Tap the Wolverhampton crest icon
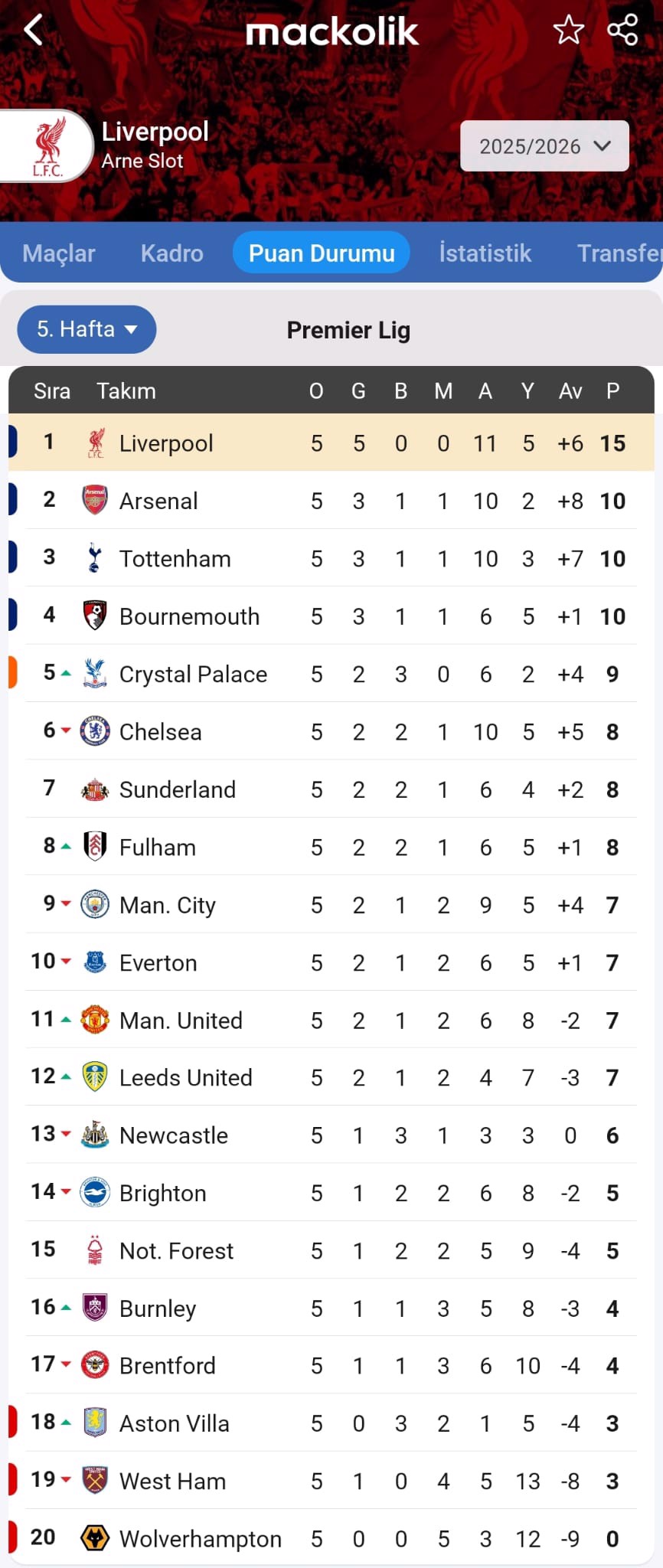The height and width of the screenshot is (1568, 663). (95, 1538)
